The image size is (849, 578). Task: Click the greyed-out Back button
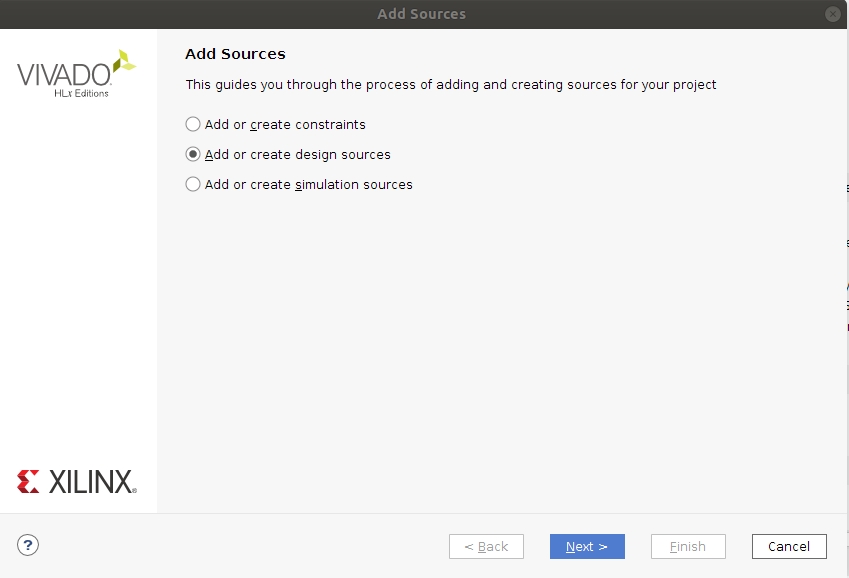click(486, 546)
